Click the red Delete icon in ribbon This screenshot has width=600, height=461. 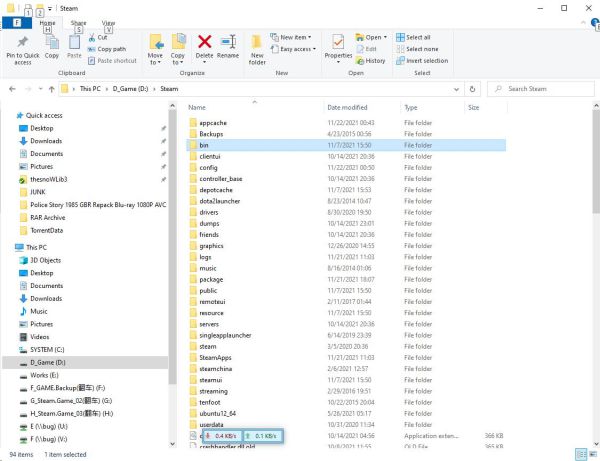204,42
